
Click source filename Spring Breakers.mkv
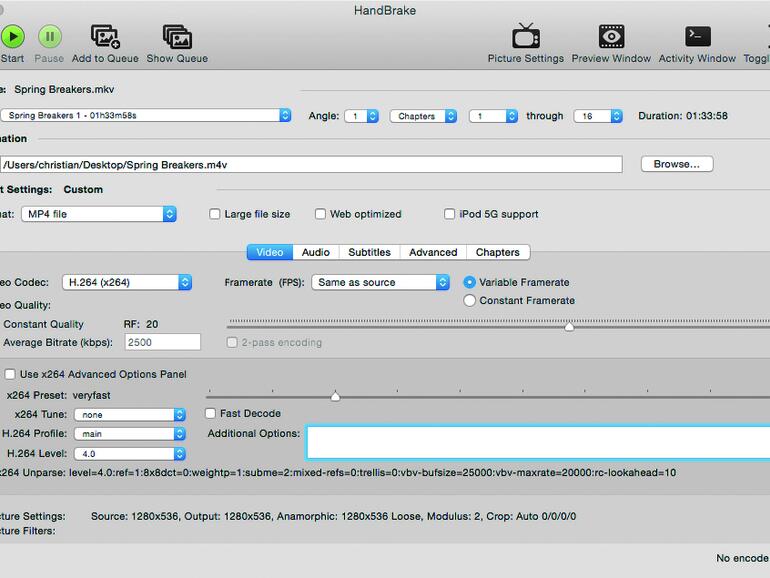(x=64, y=89)
